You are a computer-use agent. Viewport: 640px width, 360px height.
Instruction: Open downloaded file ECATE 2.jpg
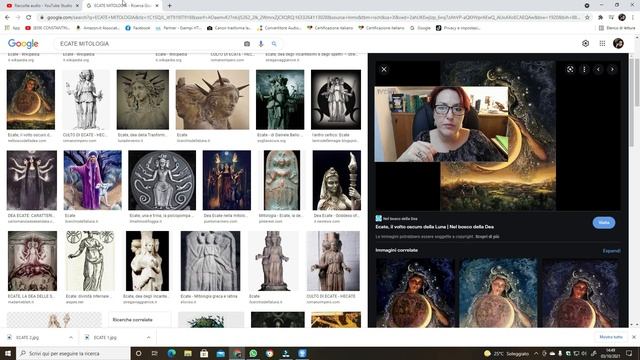pyautogui.click(x=28, y=338)
